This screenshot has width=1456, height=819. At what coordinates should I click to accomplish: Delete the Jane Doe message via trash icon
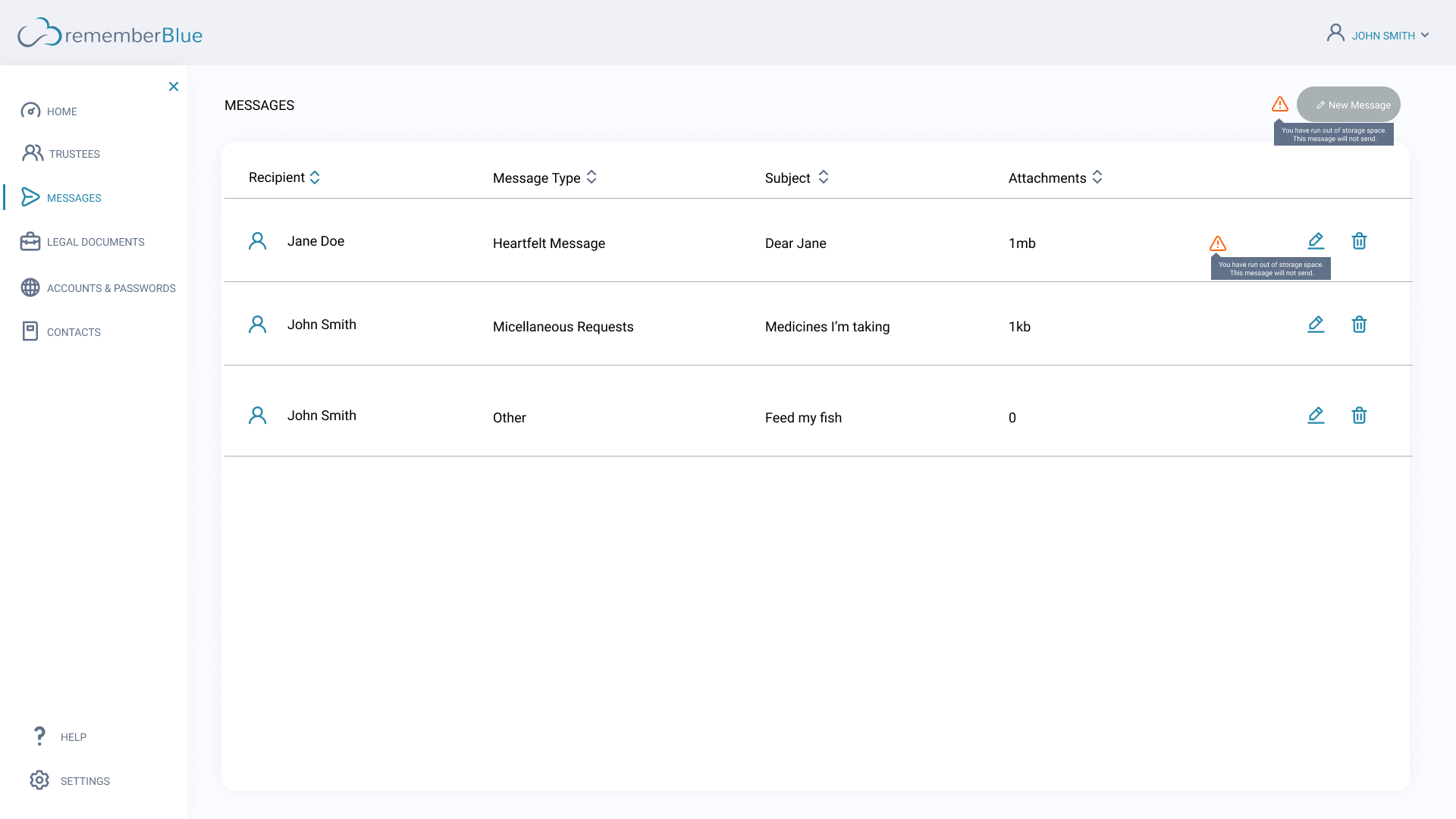coord(1359,241)
